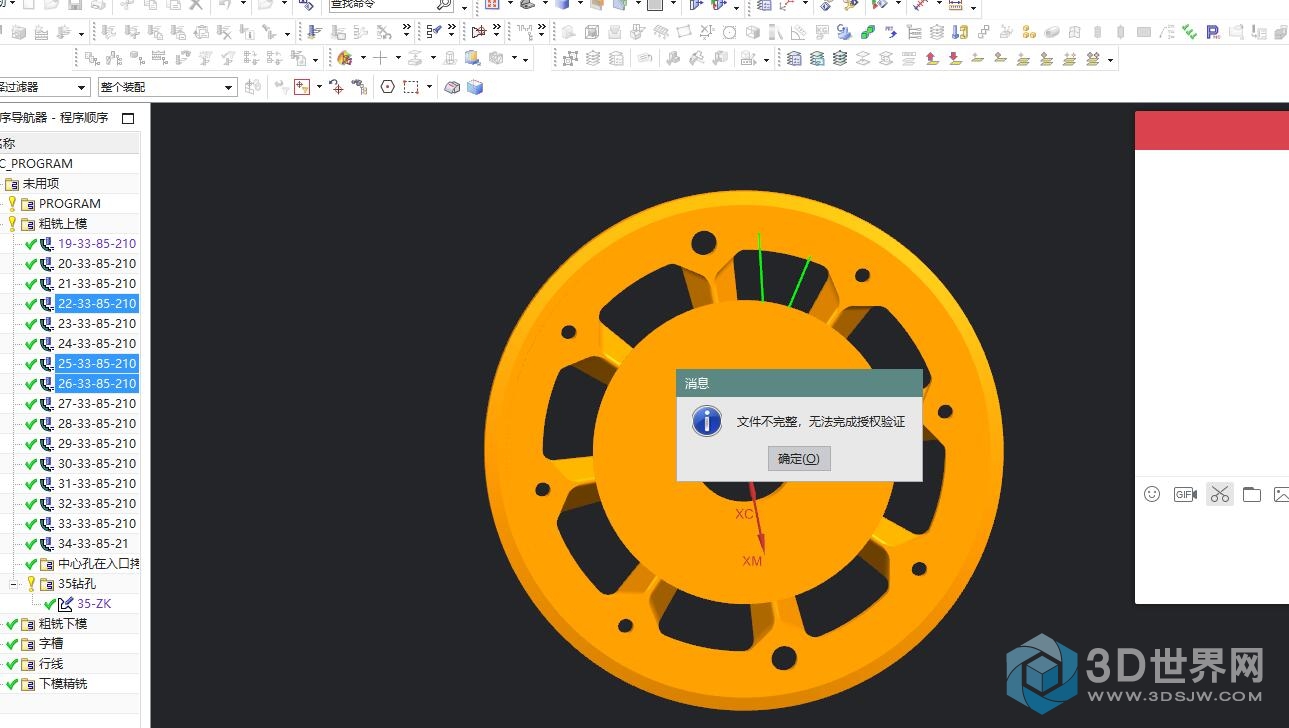
Task: Click the emoji smiley icon in chat panel
Action: tap(1152, 494)
